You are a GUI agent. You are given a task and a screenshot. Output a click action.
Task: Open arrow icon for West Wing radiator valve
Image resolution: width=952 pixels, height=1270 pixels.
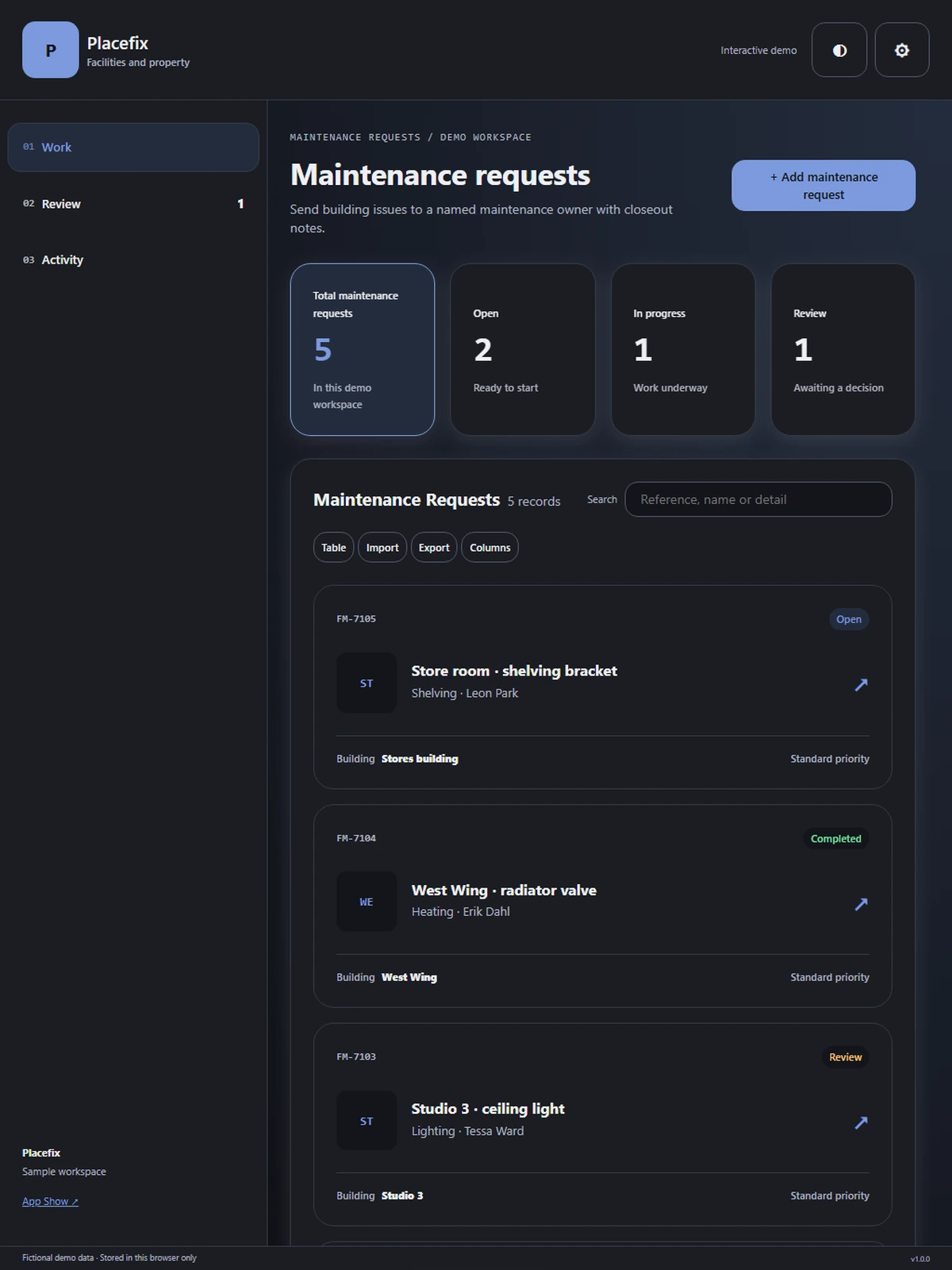tap(861, 903)
